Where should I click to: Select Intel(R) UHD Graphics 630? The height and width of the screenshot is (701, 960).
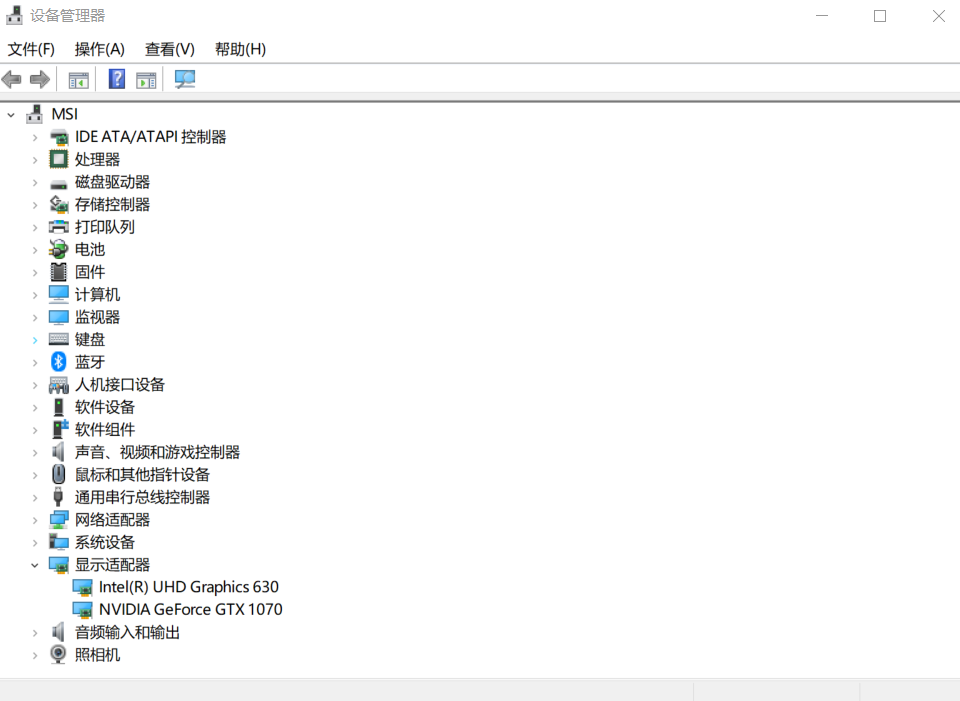188,587
